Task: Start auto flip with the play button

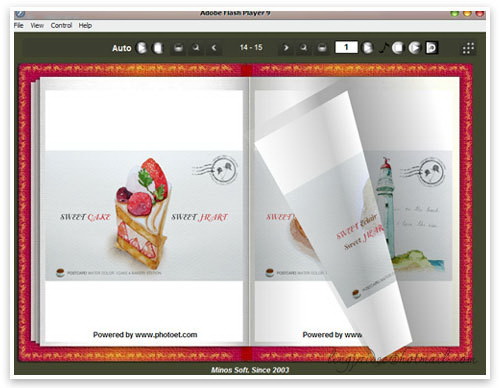Action: (142, 48)
